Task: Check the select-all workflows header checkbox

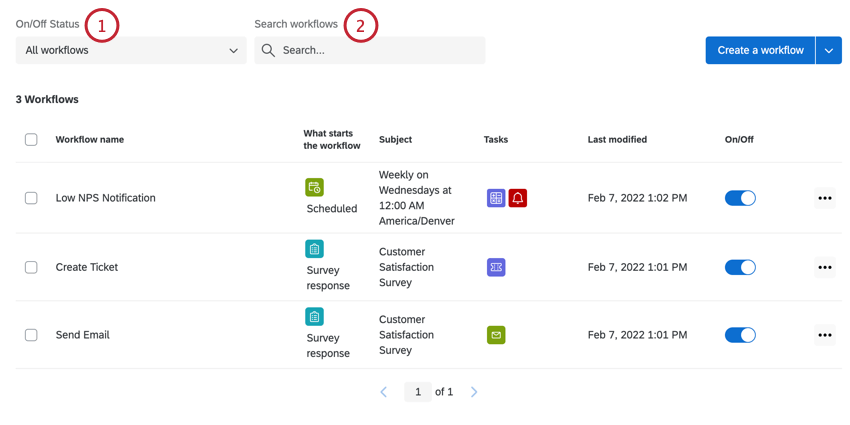Action: pyautogui.click(x=31, y=140)
